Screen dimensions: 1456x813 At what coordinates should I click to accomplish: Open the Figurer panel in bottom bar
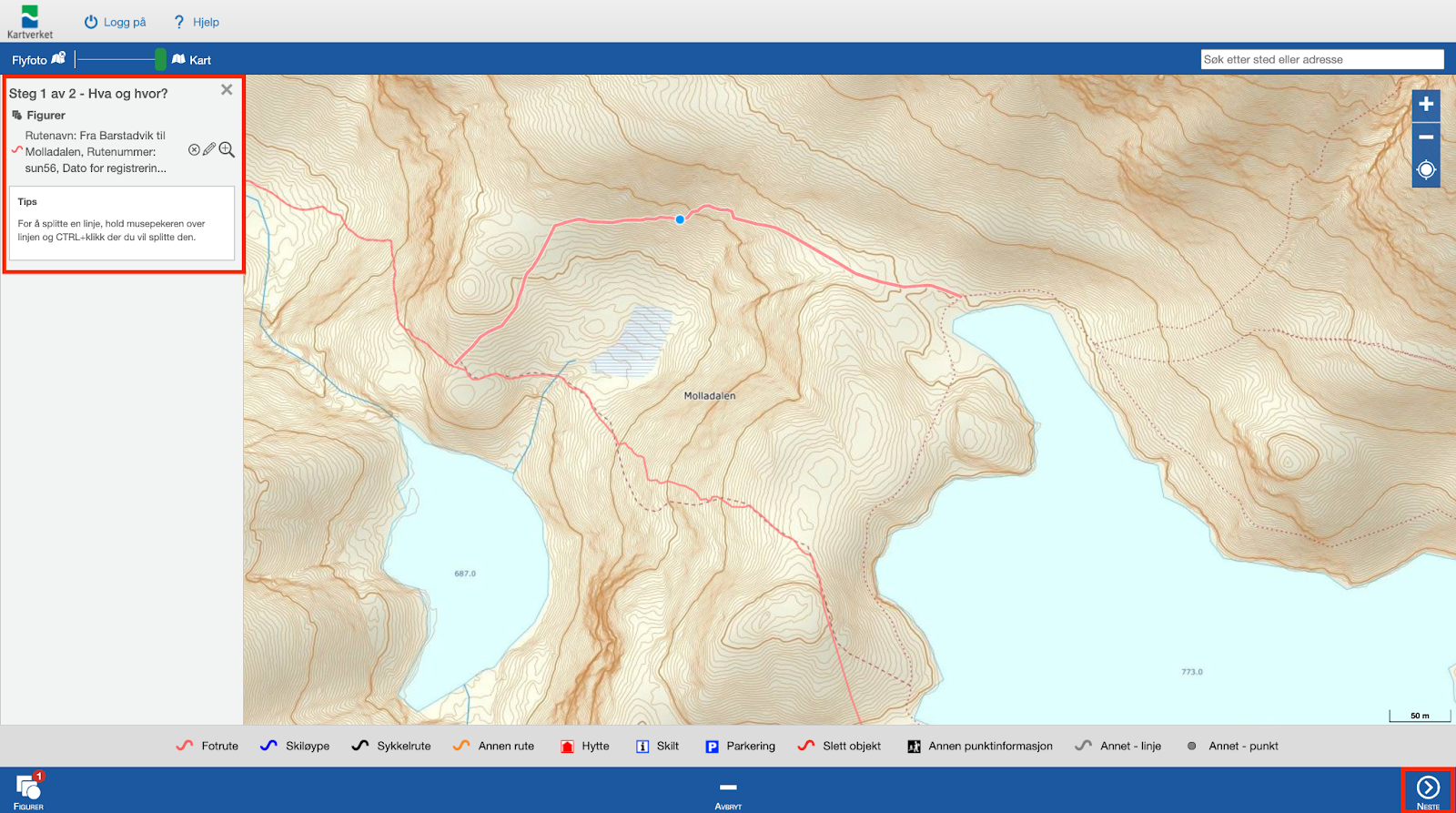[28, 790]
